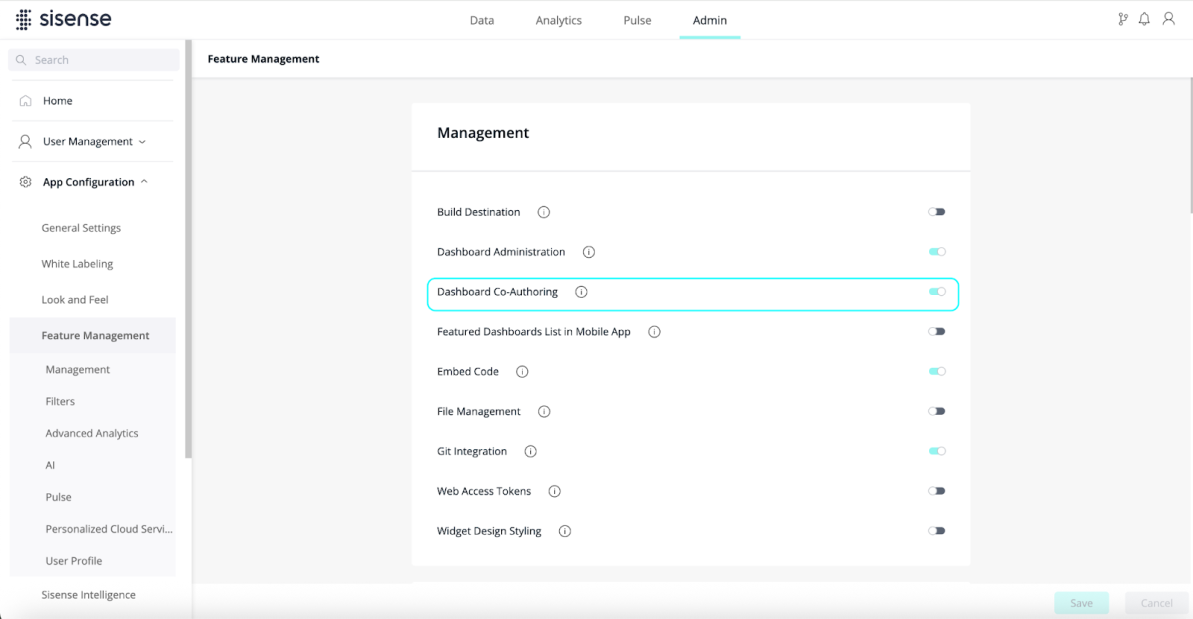Click info icon next to Web Access Tokens

[x=555, y=491]
